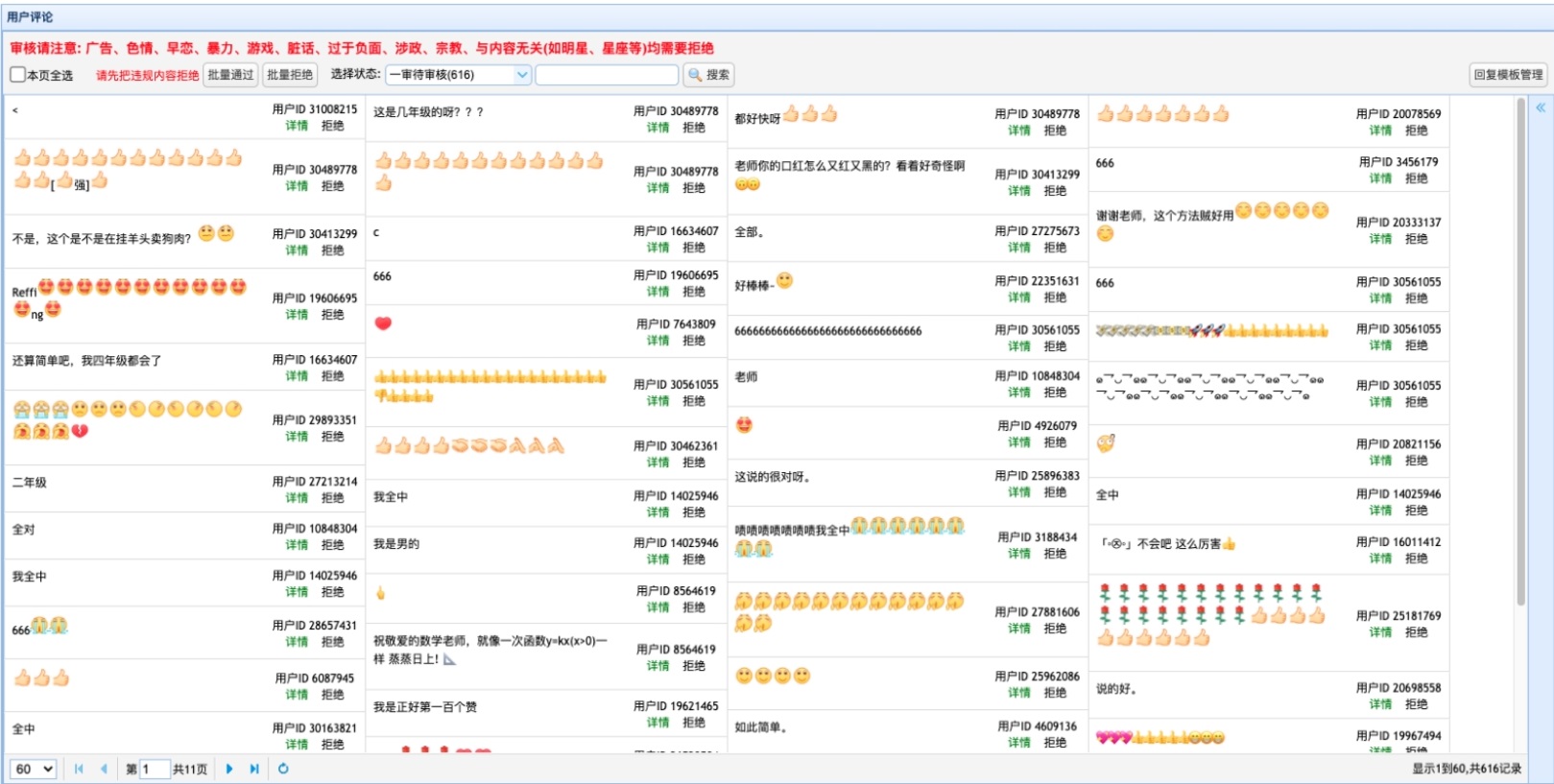Click the page number input box
This screenshot has width=1554, height=784.
pos(155,769)
